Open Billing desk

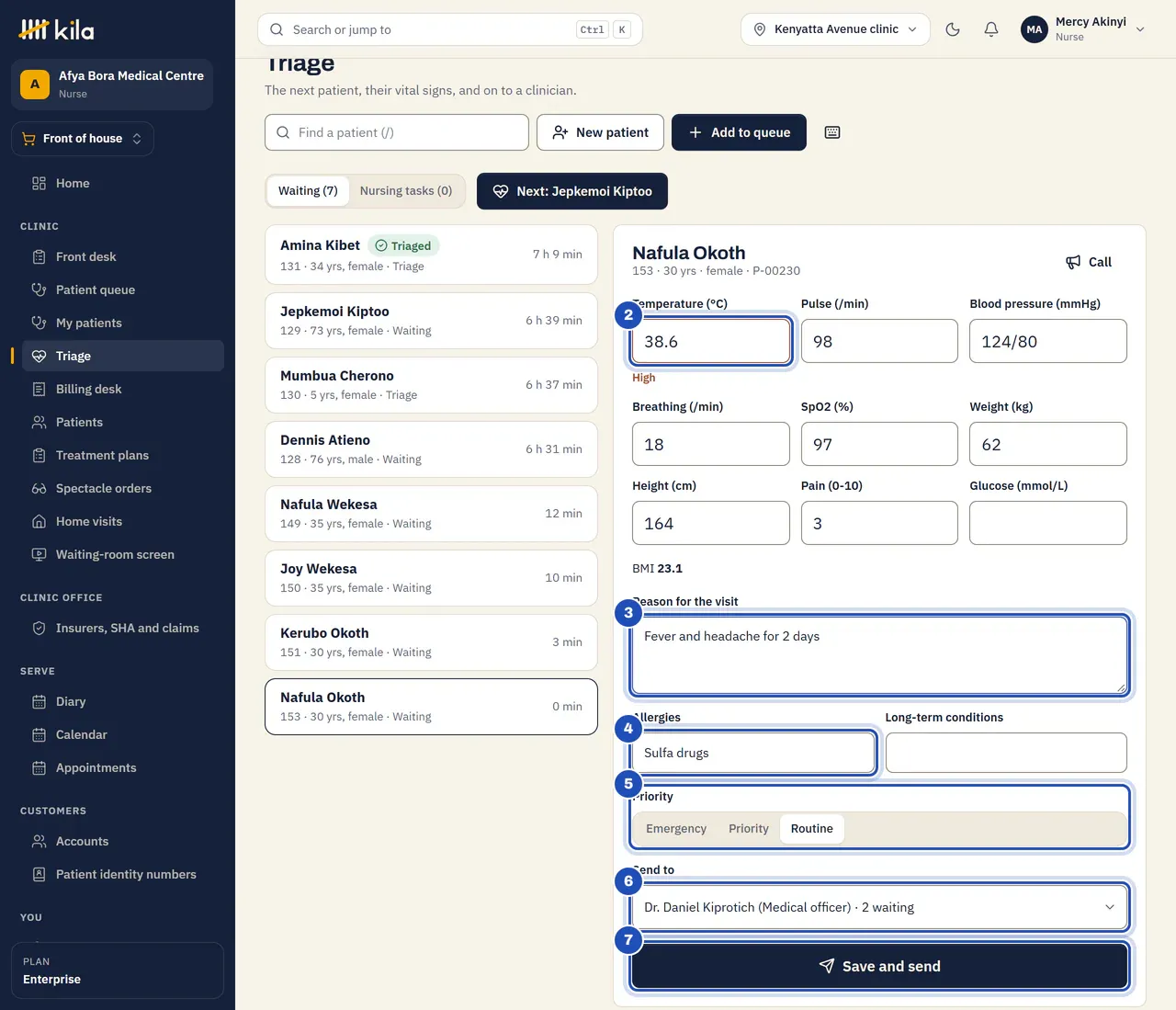coord(118,389)
